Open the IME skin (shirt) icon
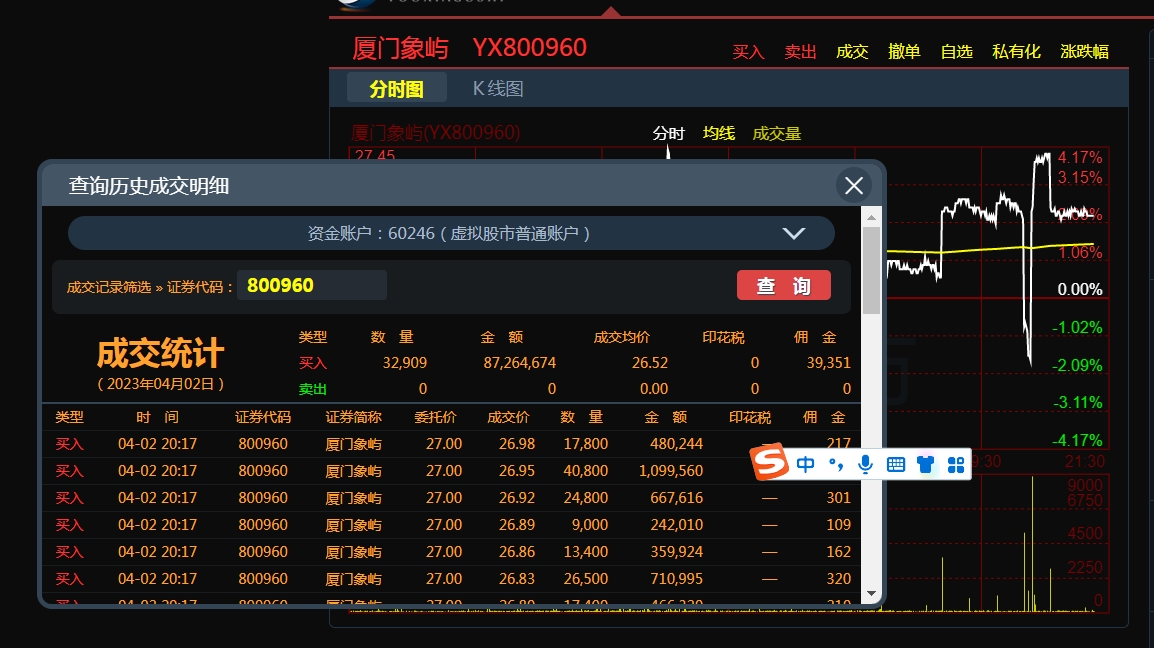Screen dimensions: 1154x648 tap(926, 464)
